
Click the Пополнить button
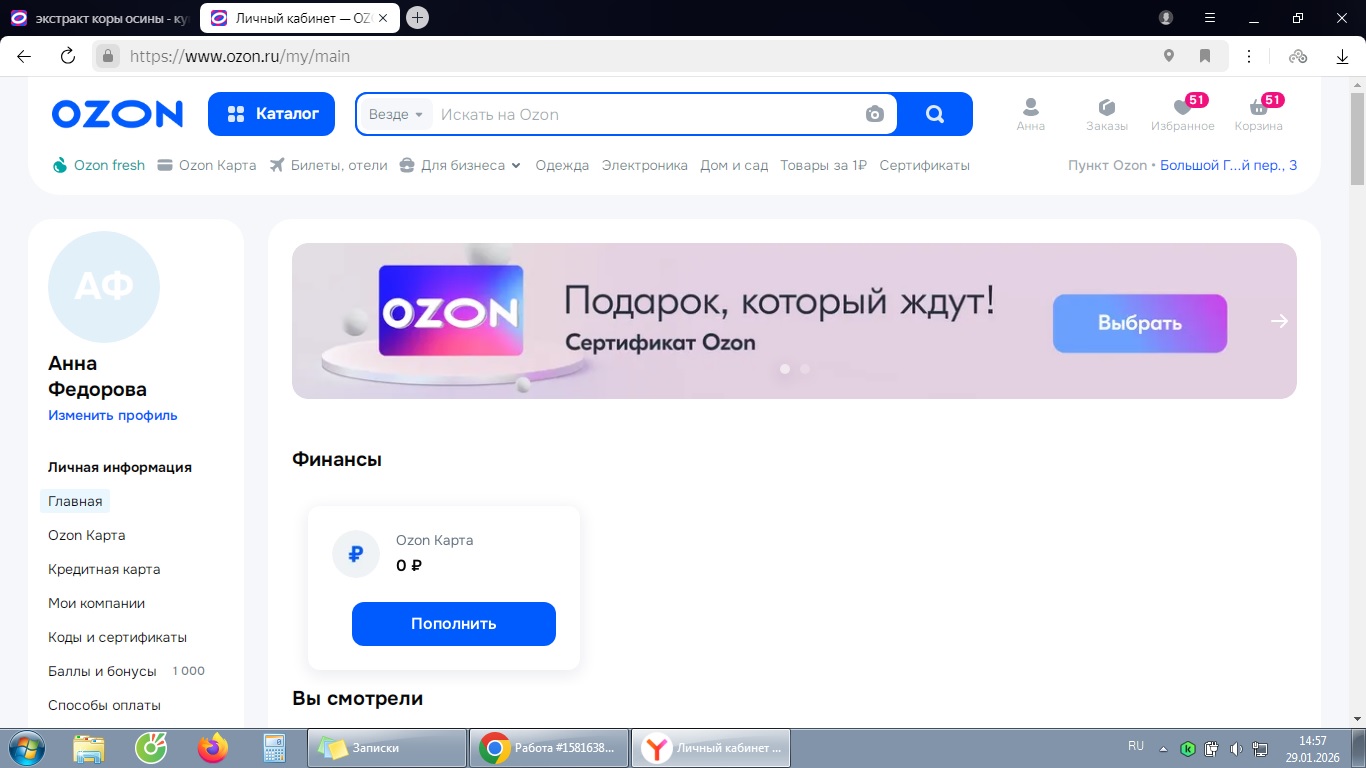(x=454, y=624)
